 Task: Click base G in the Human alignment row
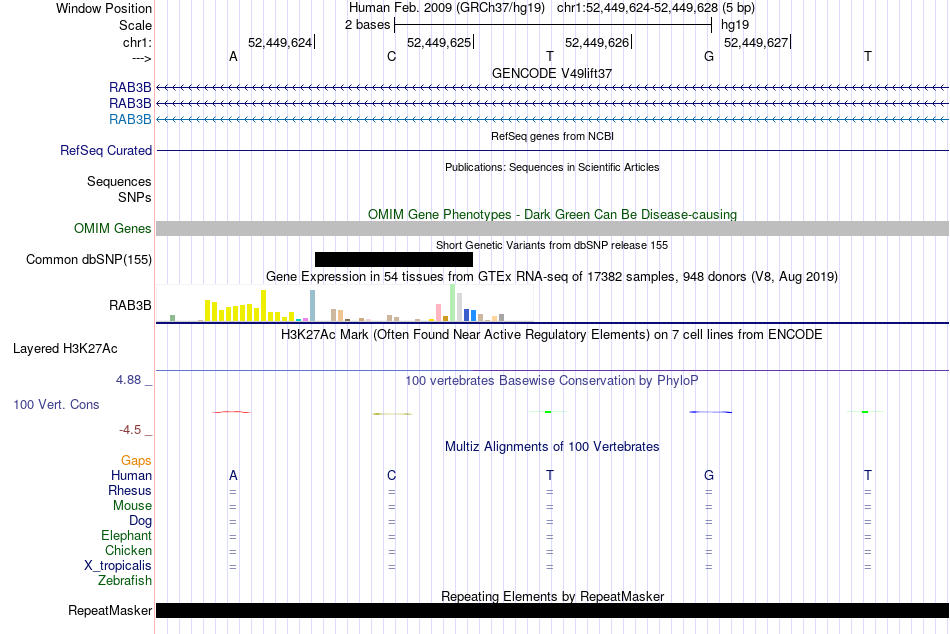point(709,475)
